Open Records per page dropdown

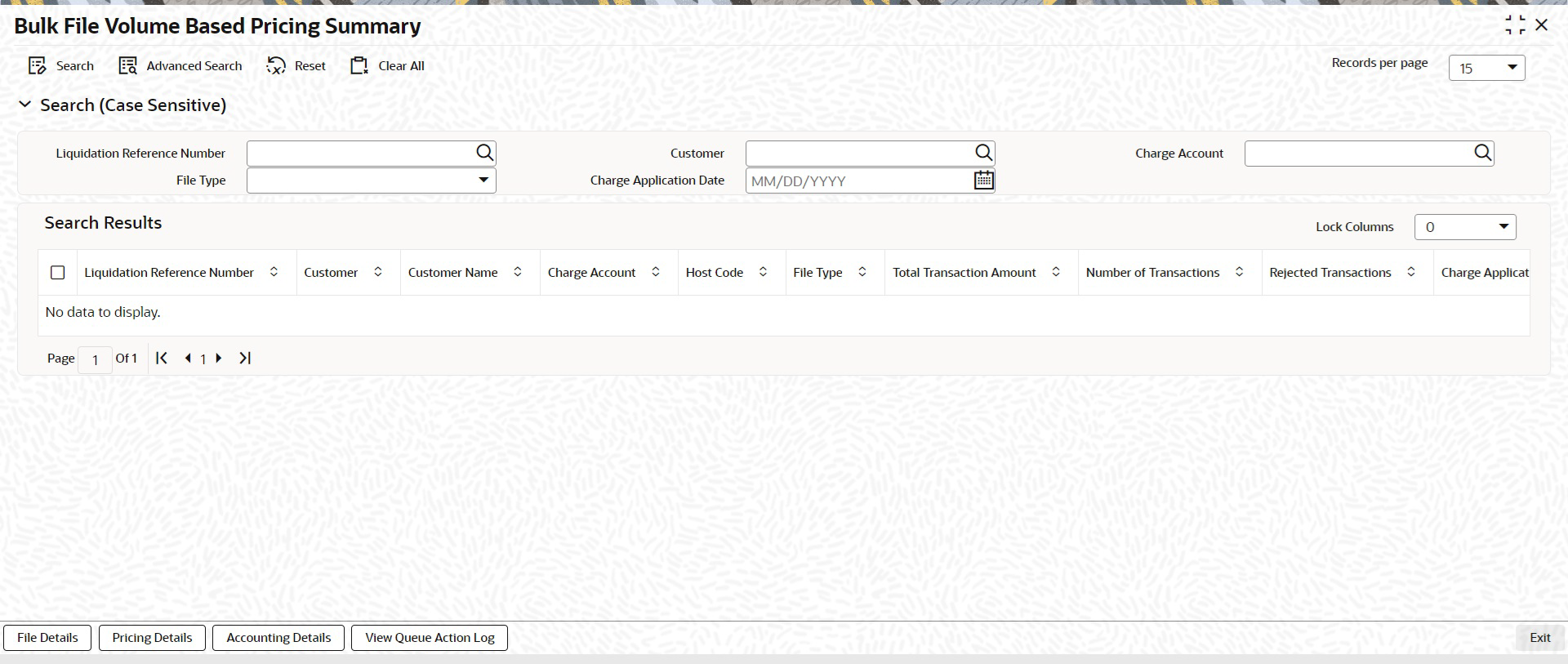point(1486,68)
